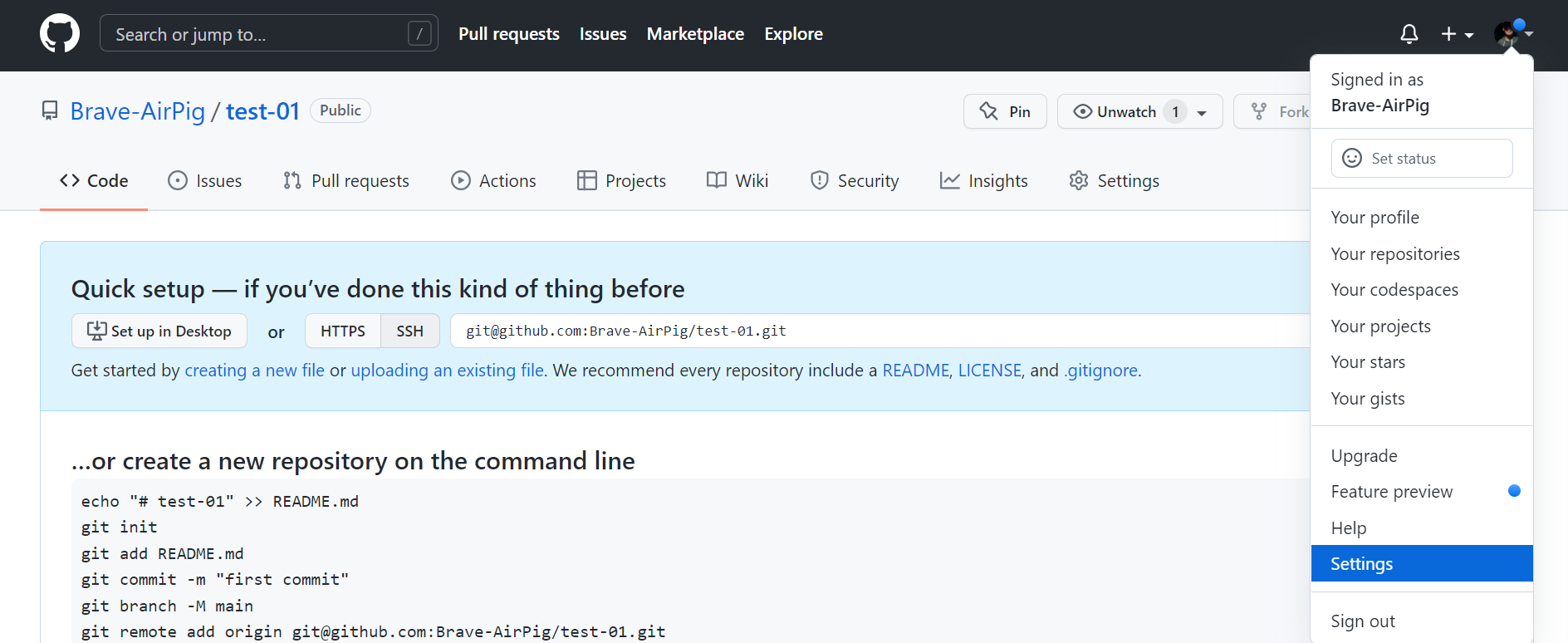Click the smiley icon in Set status
Image resolution: width=1568 pixels, height=643 pixels.
[x=1352, y=158]
